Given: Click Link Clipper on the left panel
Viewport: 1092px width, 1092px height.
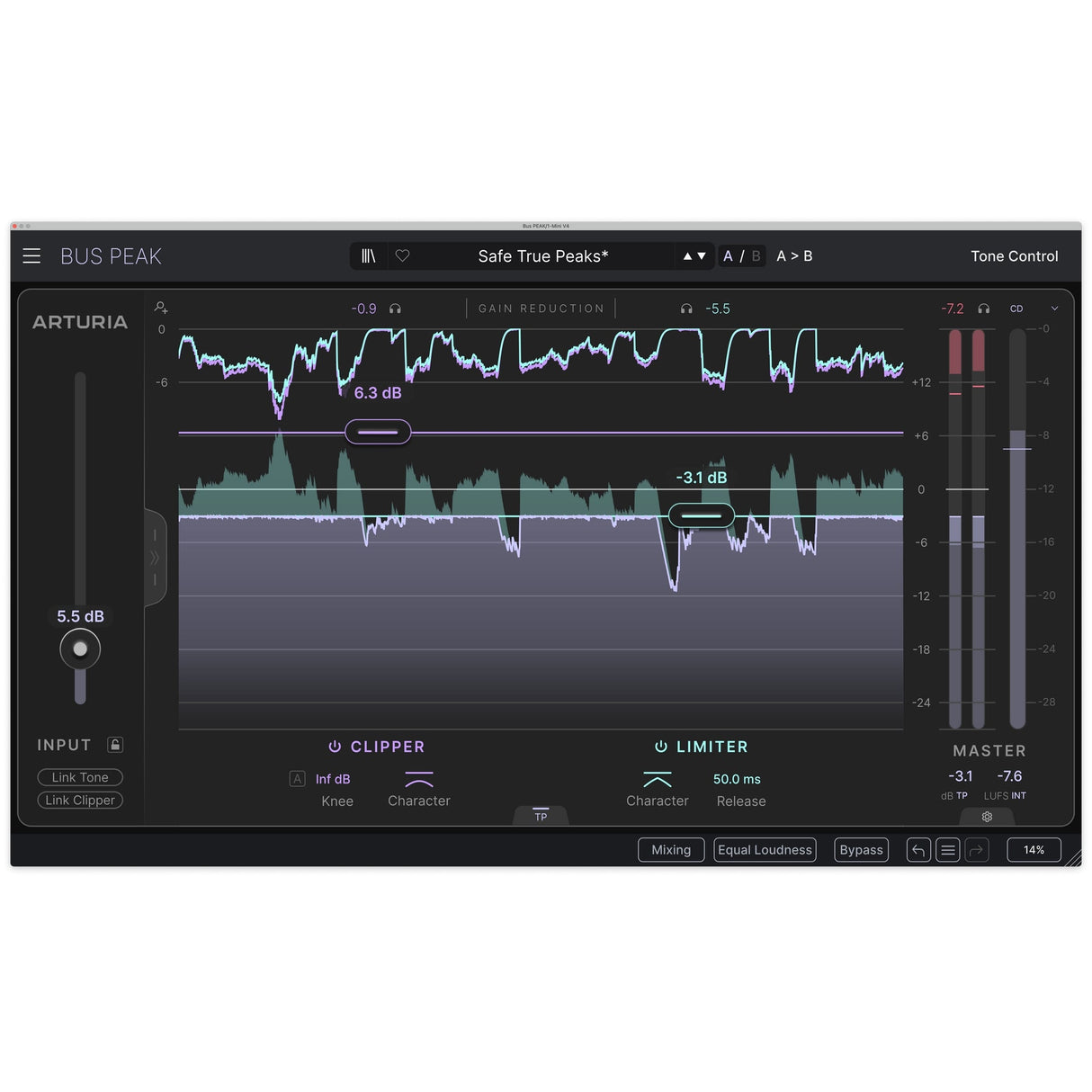Looking at the screenshot, I should tap(79, 800).
